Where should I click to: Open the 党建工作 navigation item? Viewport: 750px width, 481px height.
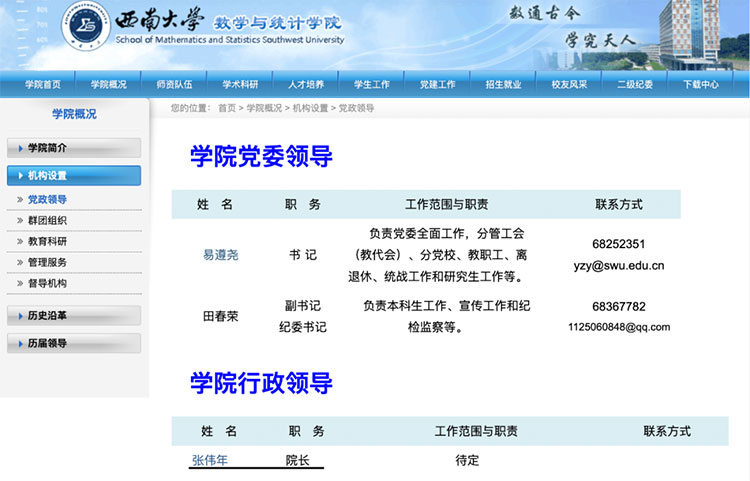pos(438,85)
